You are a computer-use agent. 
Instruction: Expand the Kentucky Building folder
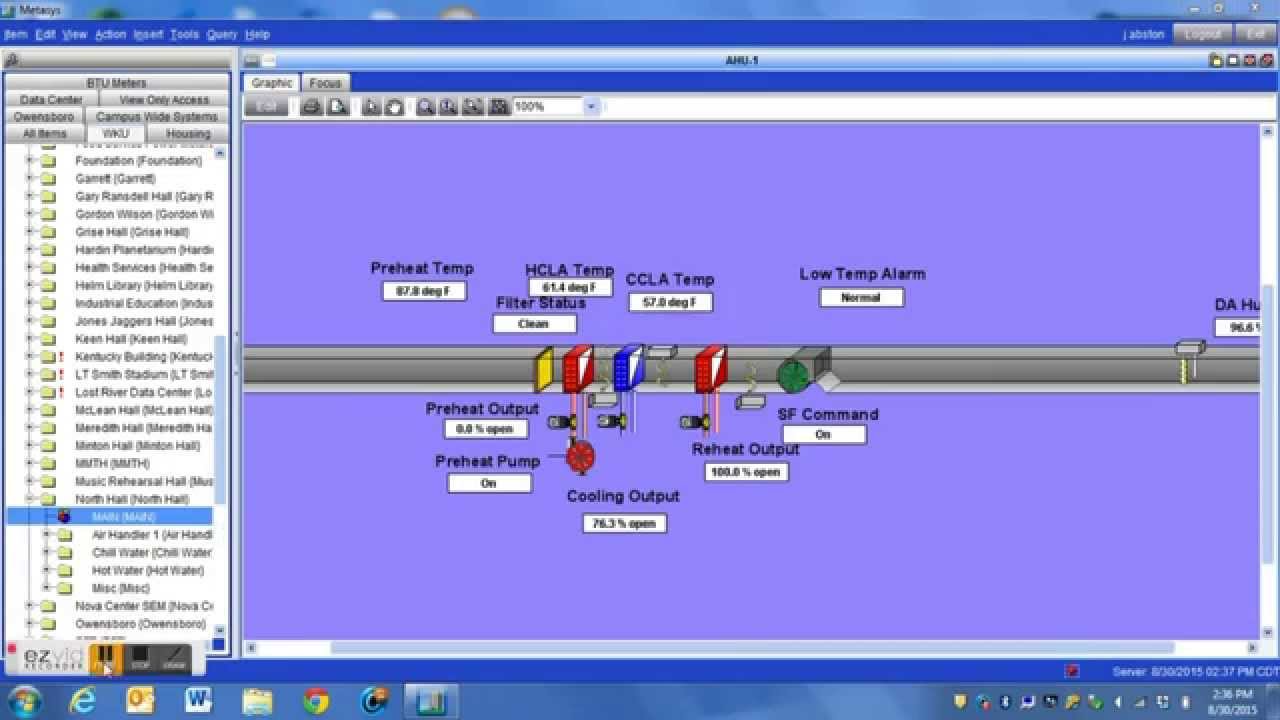pyautogui.click(x=29, y=356)
